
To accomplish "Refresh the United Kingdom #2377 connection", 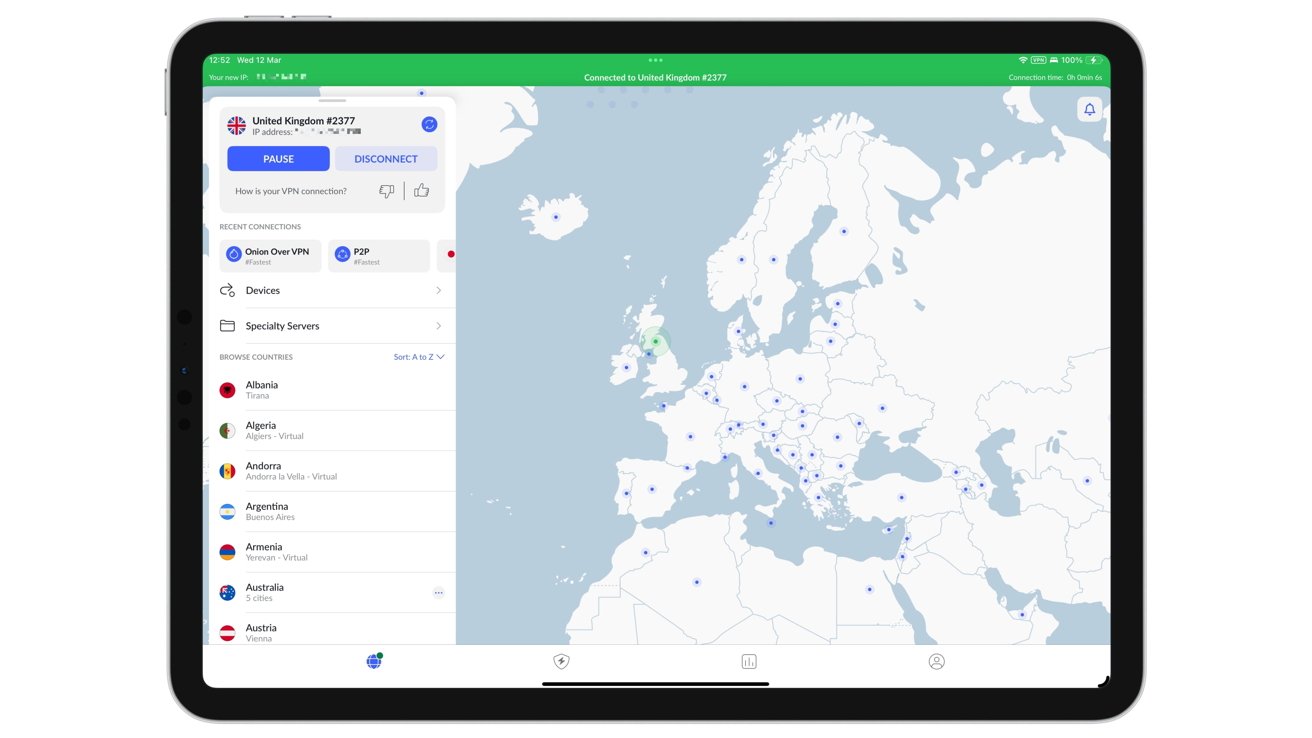I will click(429, 124).
